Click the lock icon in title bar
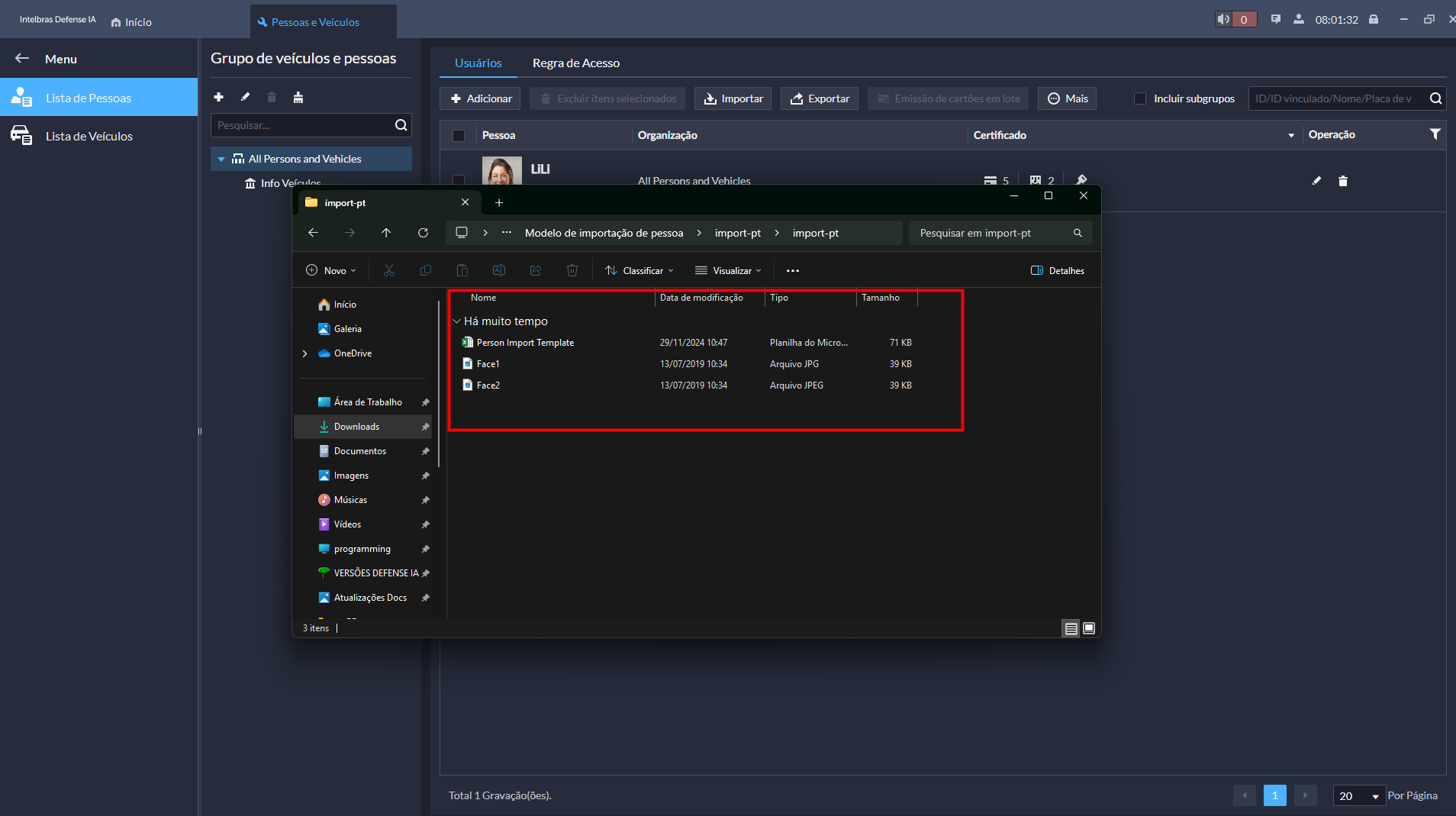This screenshot has height=816, width=1456. click(1374, 20)
